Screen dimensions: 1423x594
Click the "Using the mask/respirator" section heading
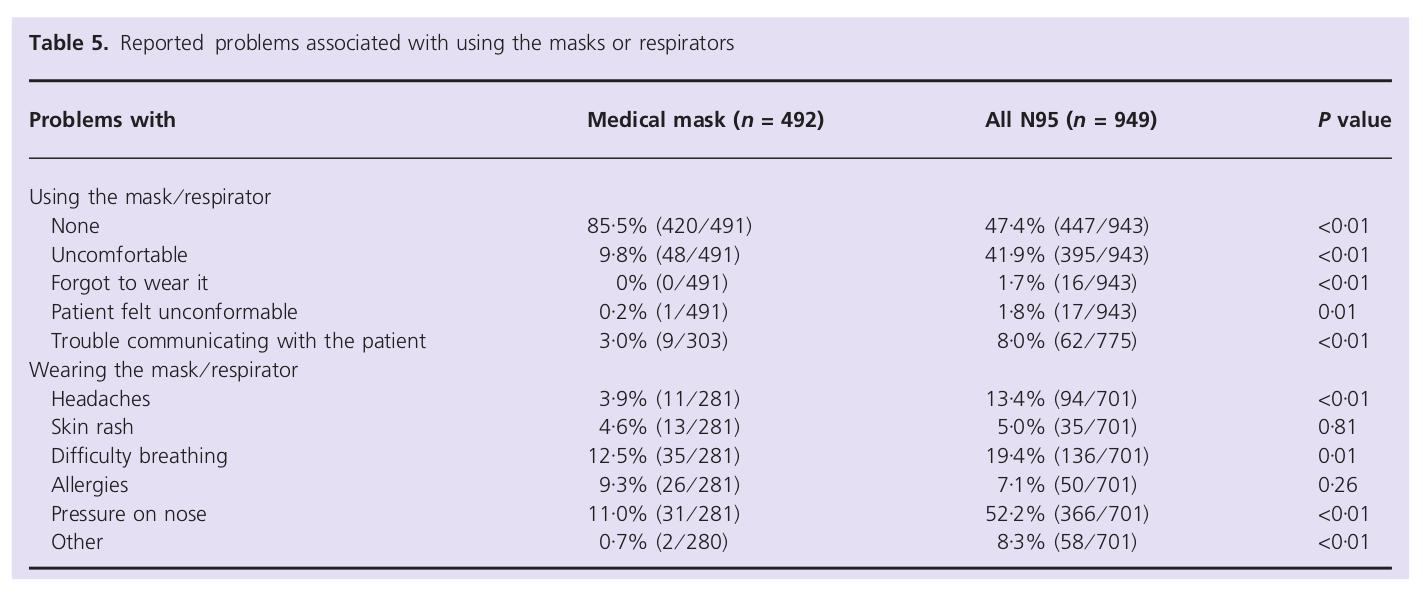click(x=150, y=197)
